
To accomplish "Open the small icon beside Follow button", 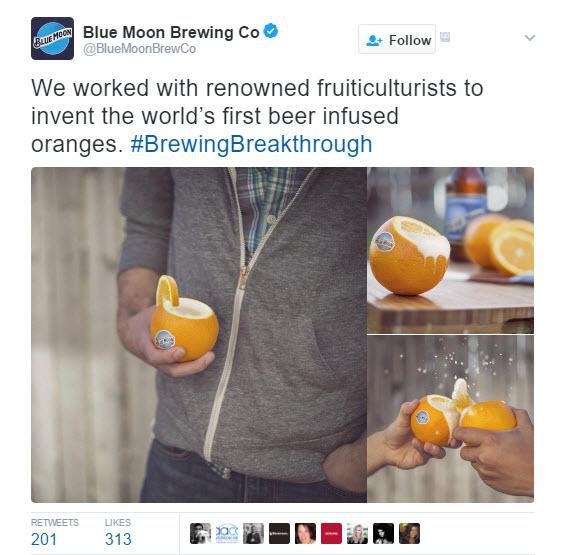I will coord(445,37).
